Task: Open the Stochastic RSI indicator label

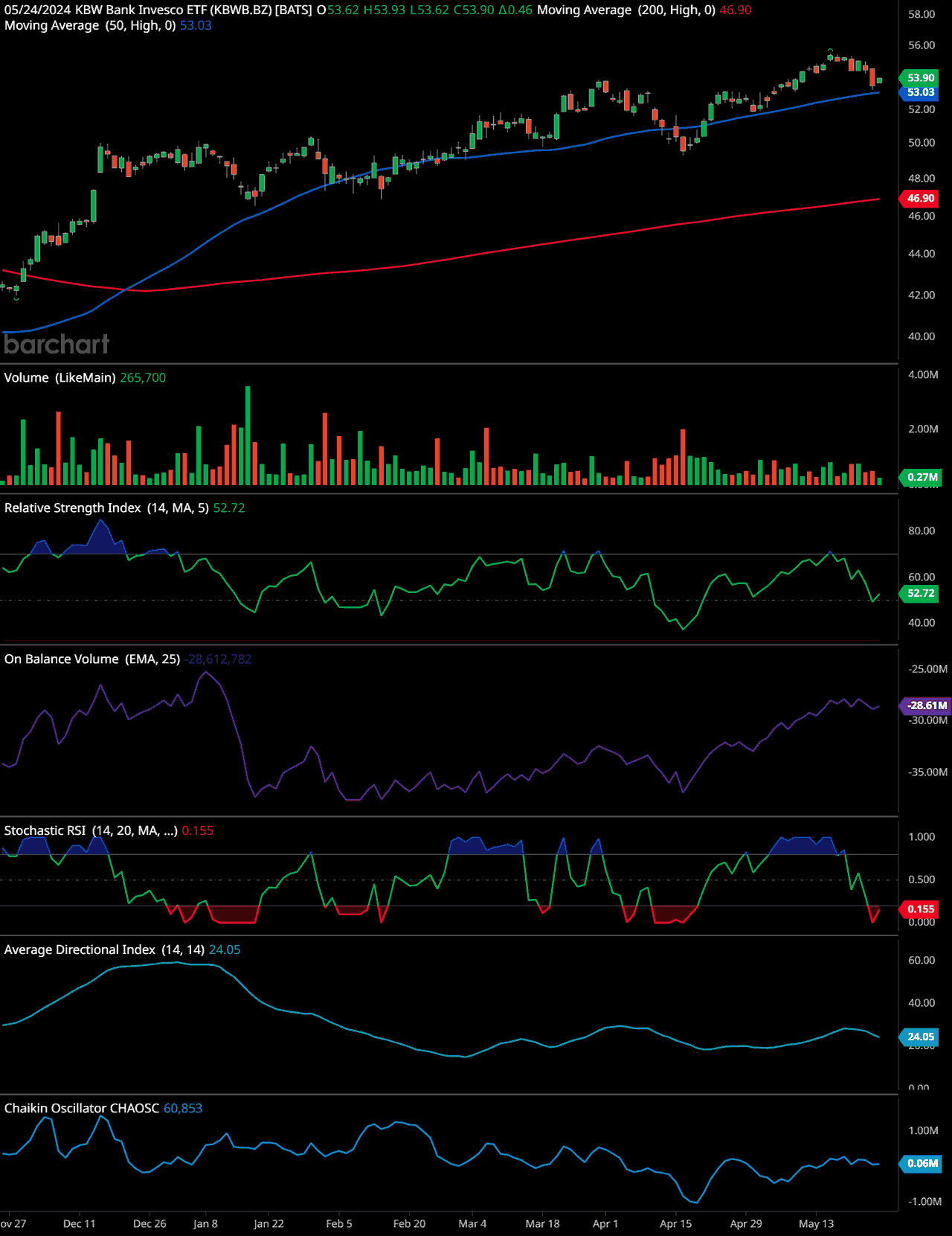Action: [x=91, y=830]
